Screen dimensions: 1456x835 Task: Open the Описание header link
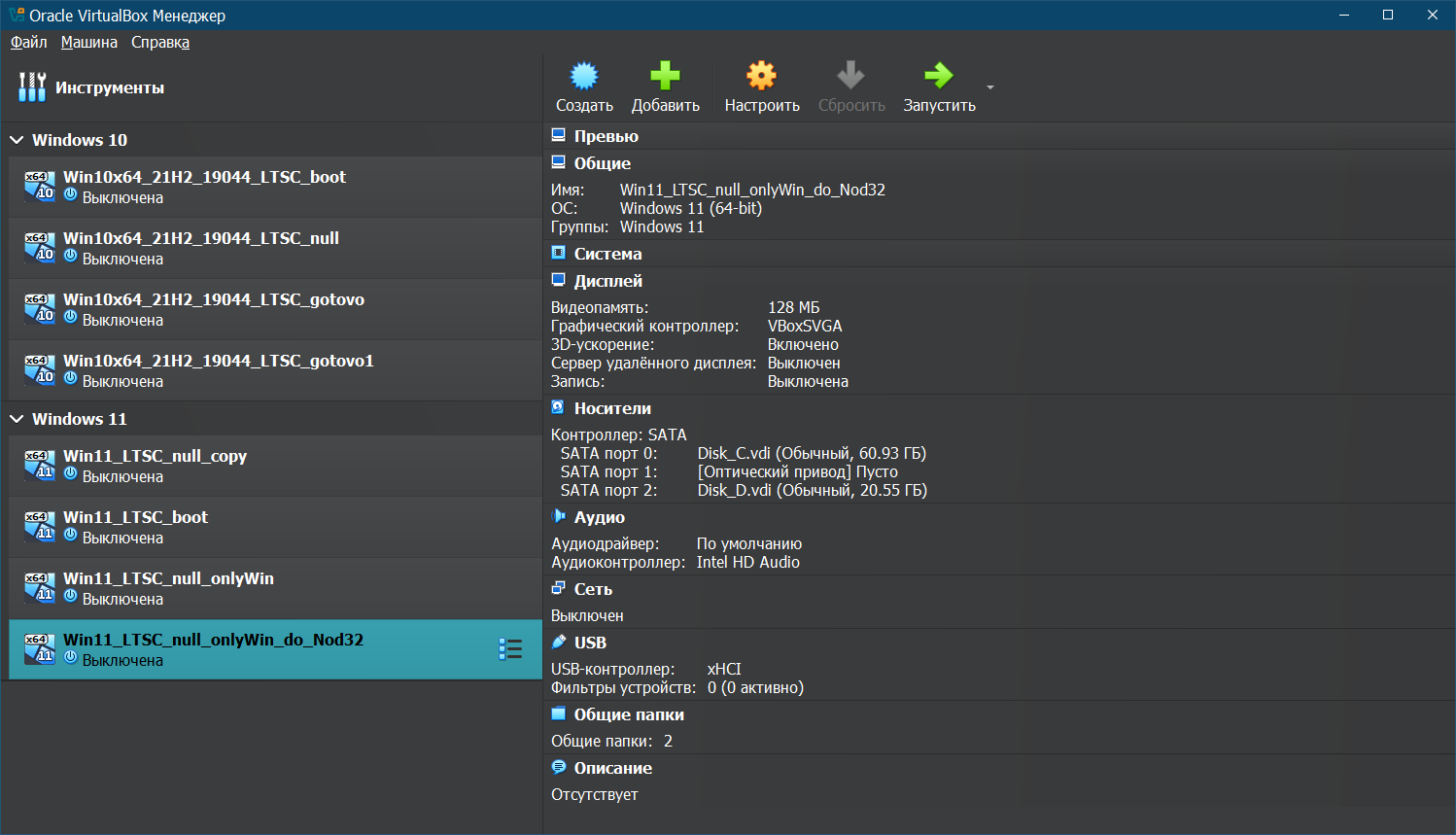613,768
